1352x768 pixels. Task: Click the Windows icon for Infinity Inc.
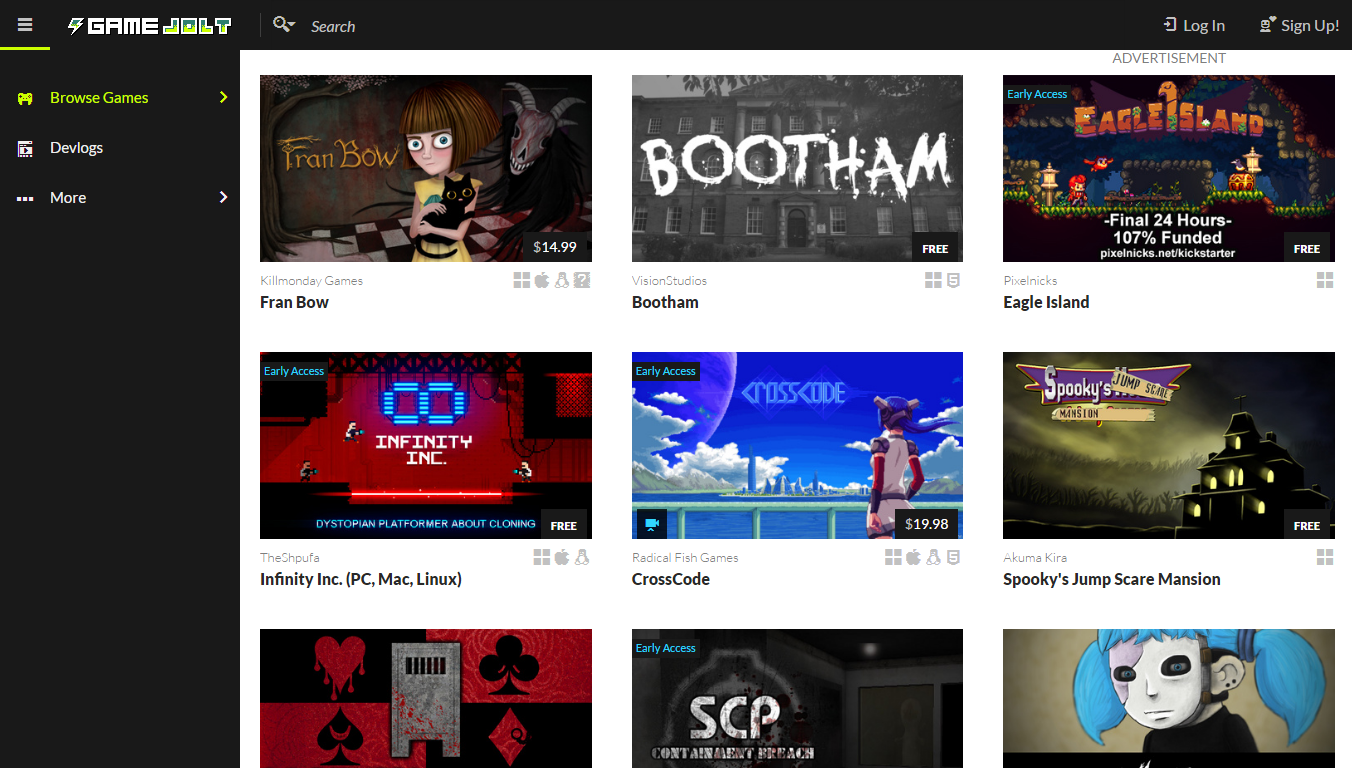click(x=542, y=557)
